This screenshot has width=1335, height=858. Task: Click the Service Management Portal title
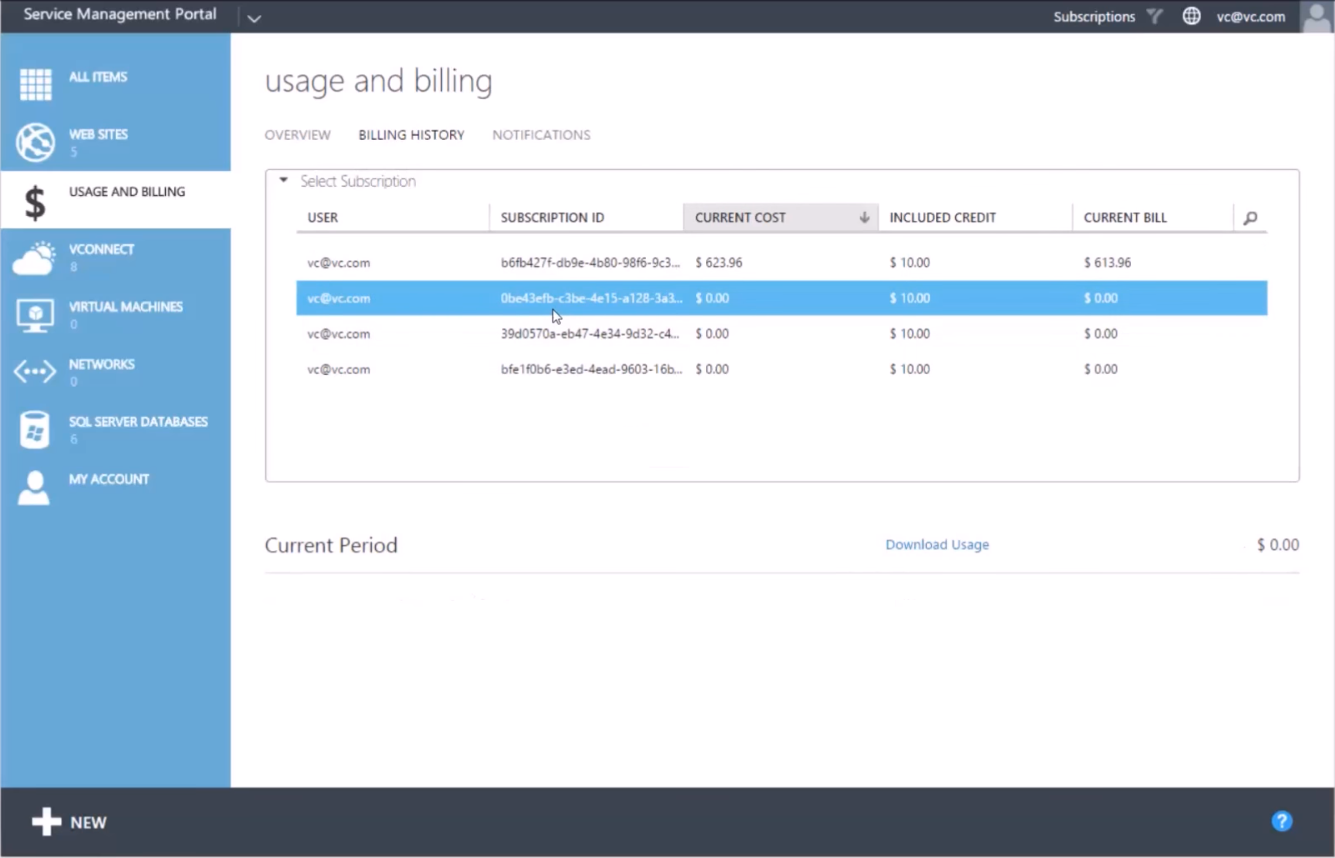click(x=120, y=15)
